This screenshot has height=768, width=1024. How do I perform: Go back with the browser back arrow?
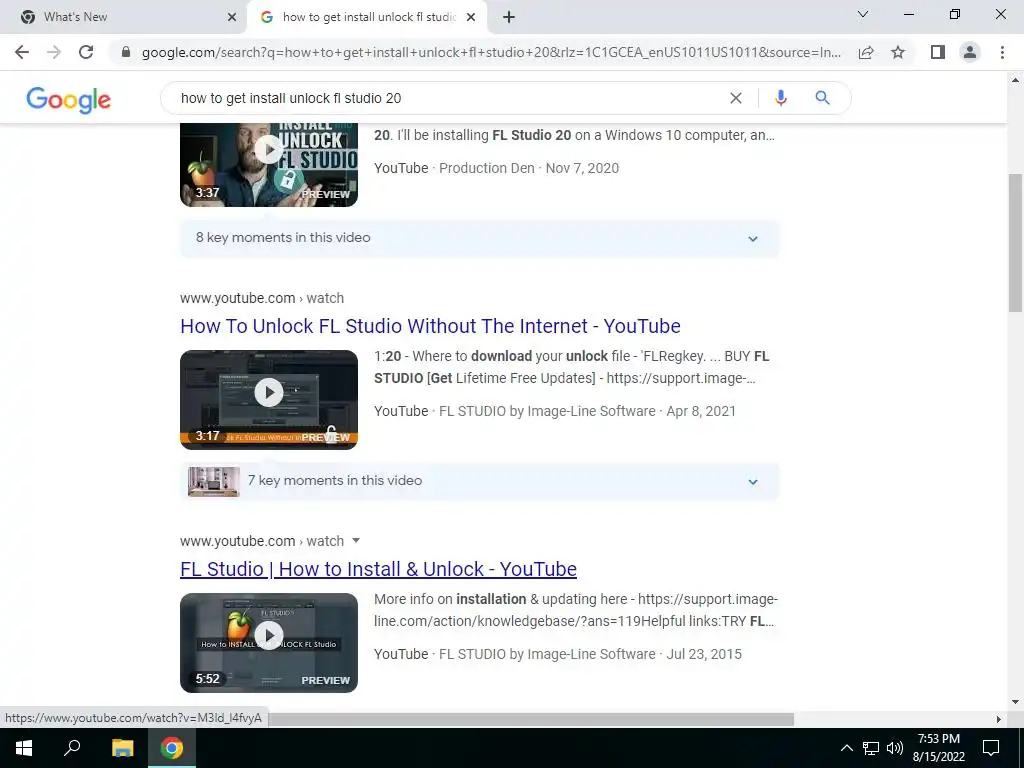tap(22, 52)
